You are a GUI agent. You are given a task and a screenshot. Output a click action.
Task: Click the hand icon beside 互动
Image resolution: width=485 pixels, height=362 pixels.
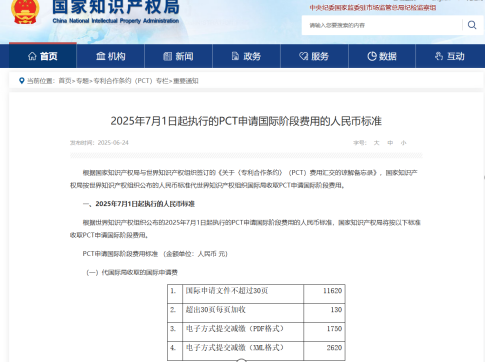(439, 56)
